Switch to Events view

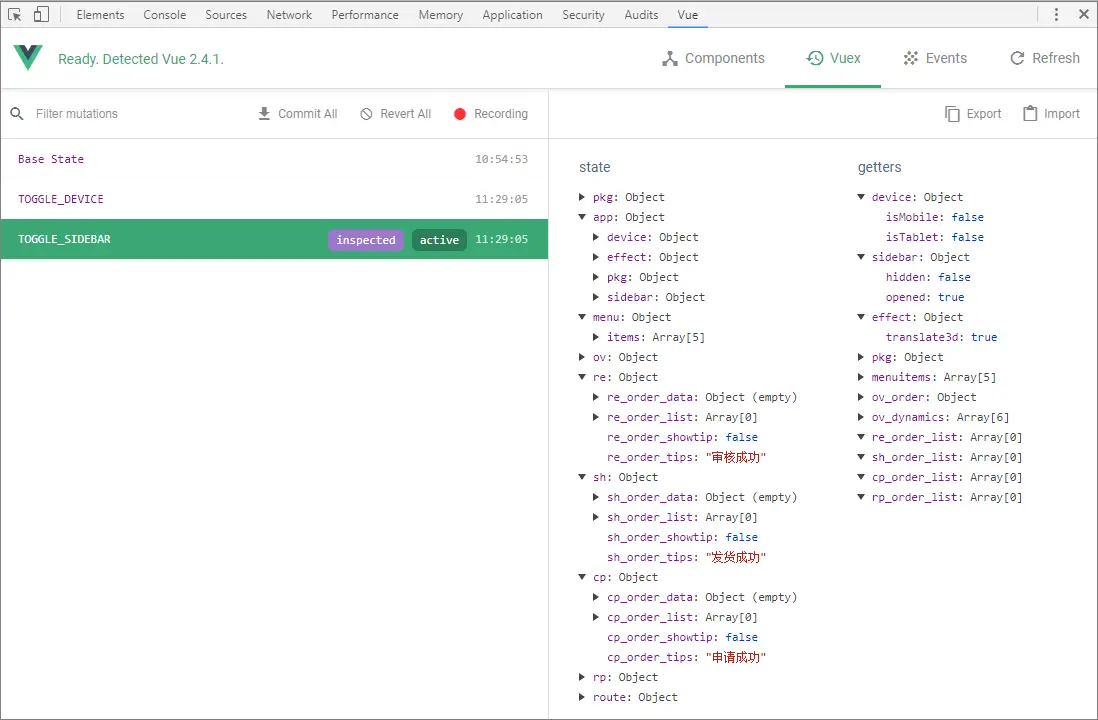(x=935, y=58)
